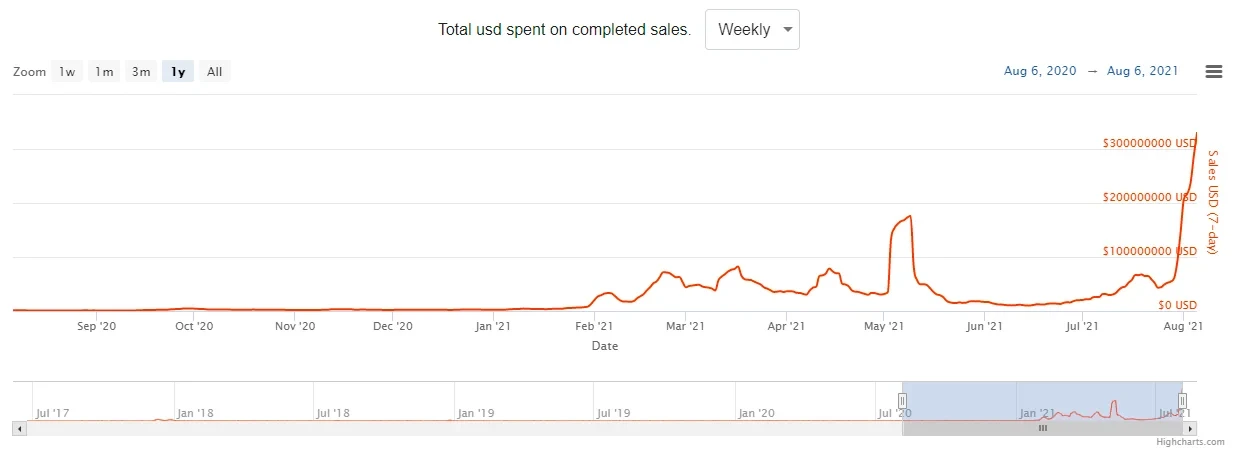The width and height of the screenshot is (1239, 451).
Task: Set zoom range to 1w
Action: tap(67, 72)
